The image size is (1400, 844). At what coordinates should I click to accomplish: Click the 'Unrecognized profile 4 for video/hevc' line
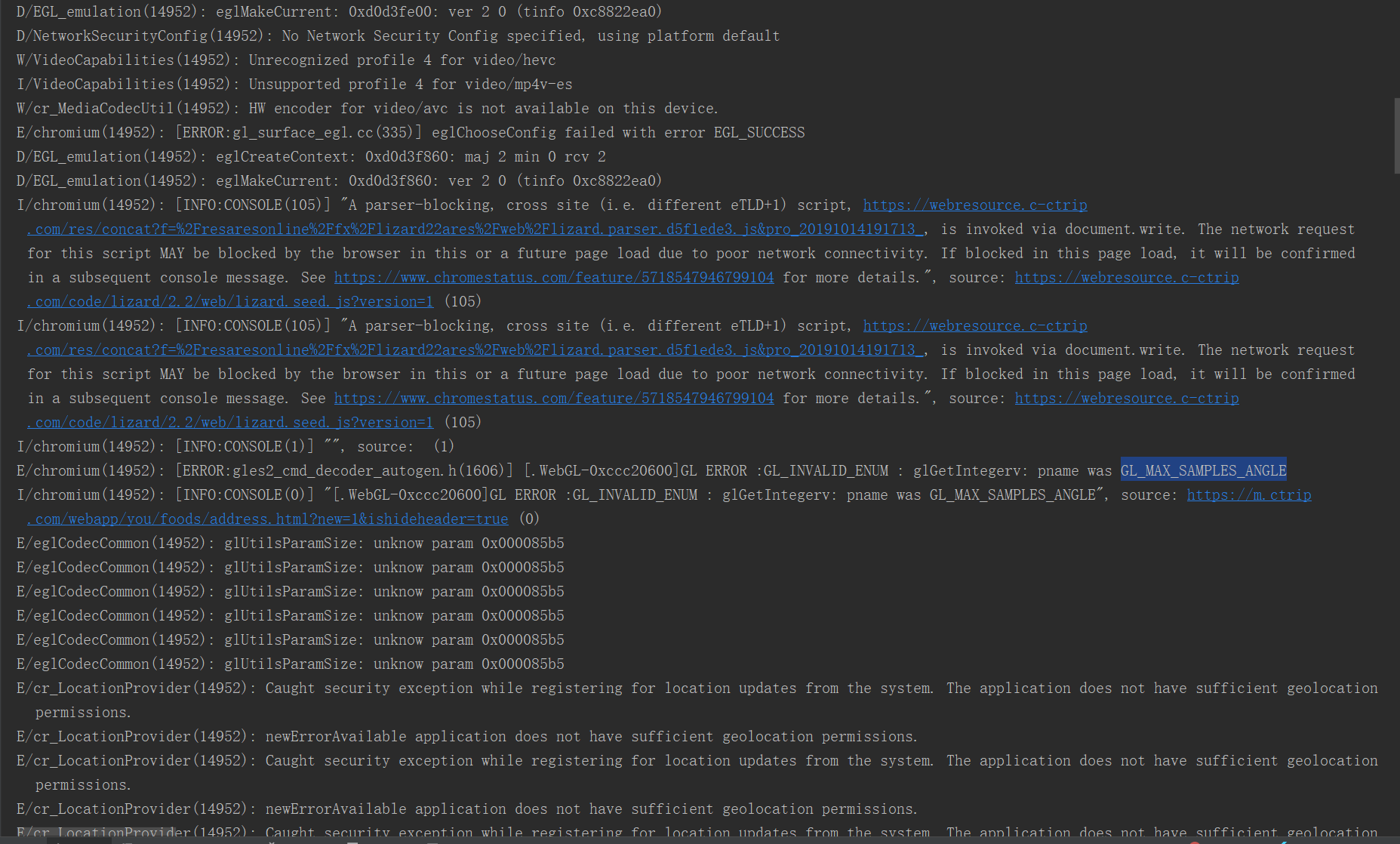click(x=286, y=60)
